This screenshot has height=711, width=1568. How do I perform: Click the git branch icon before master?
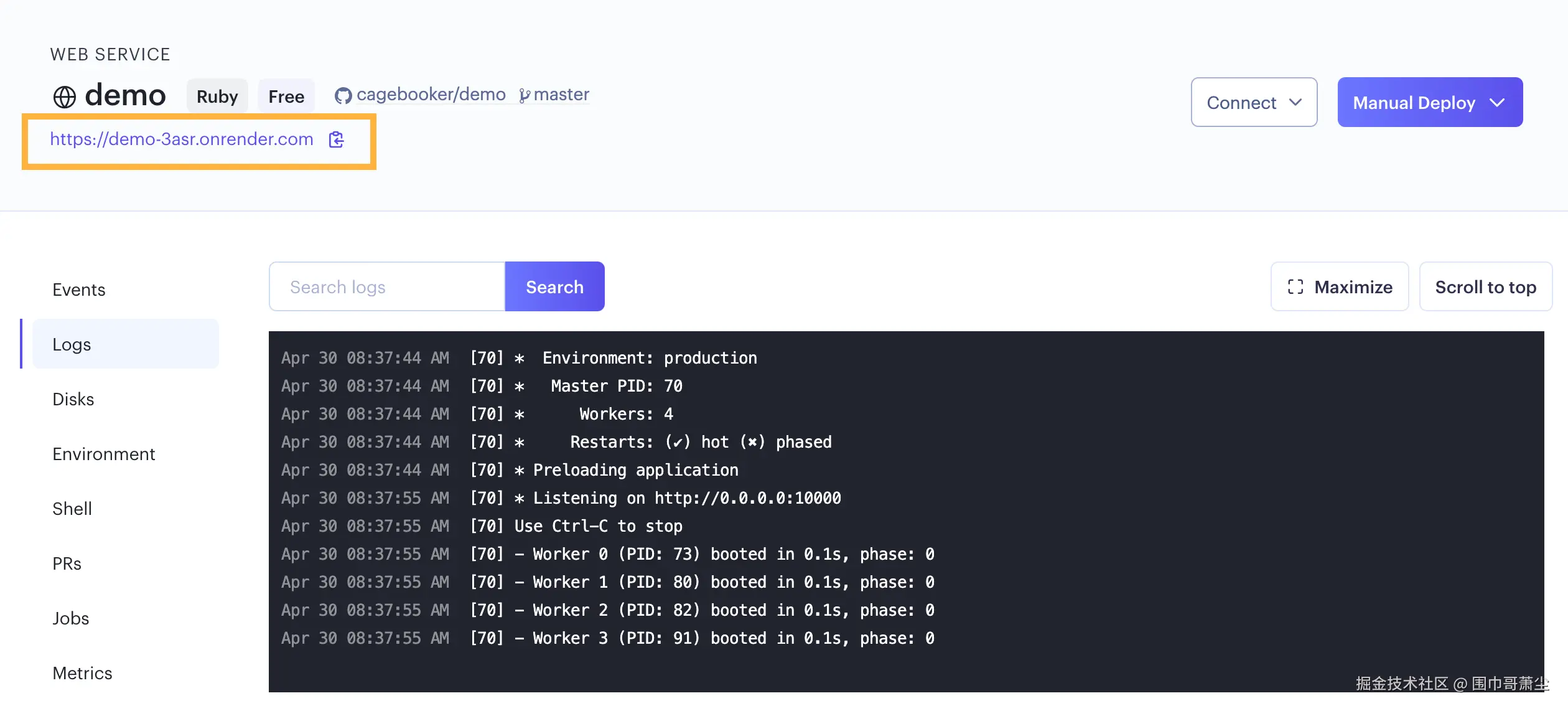[525, 95]
